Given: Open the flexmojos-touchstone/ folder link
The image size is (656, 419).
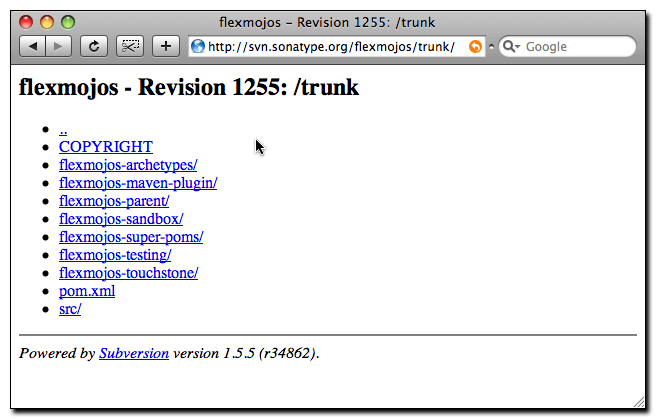Looking at the screenshot, I should click(x=128, y=273).
